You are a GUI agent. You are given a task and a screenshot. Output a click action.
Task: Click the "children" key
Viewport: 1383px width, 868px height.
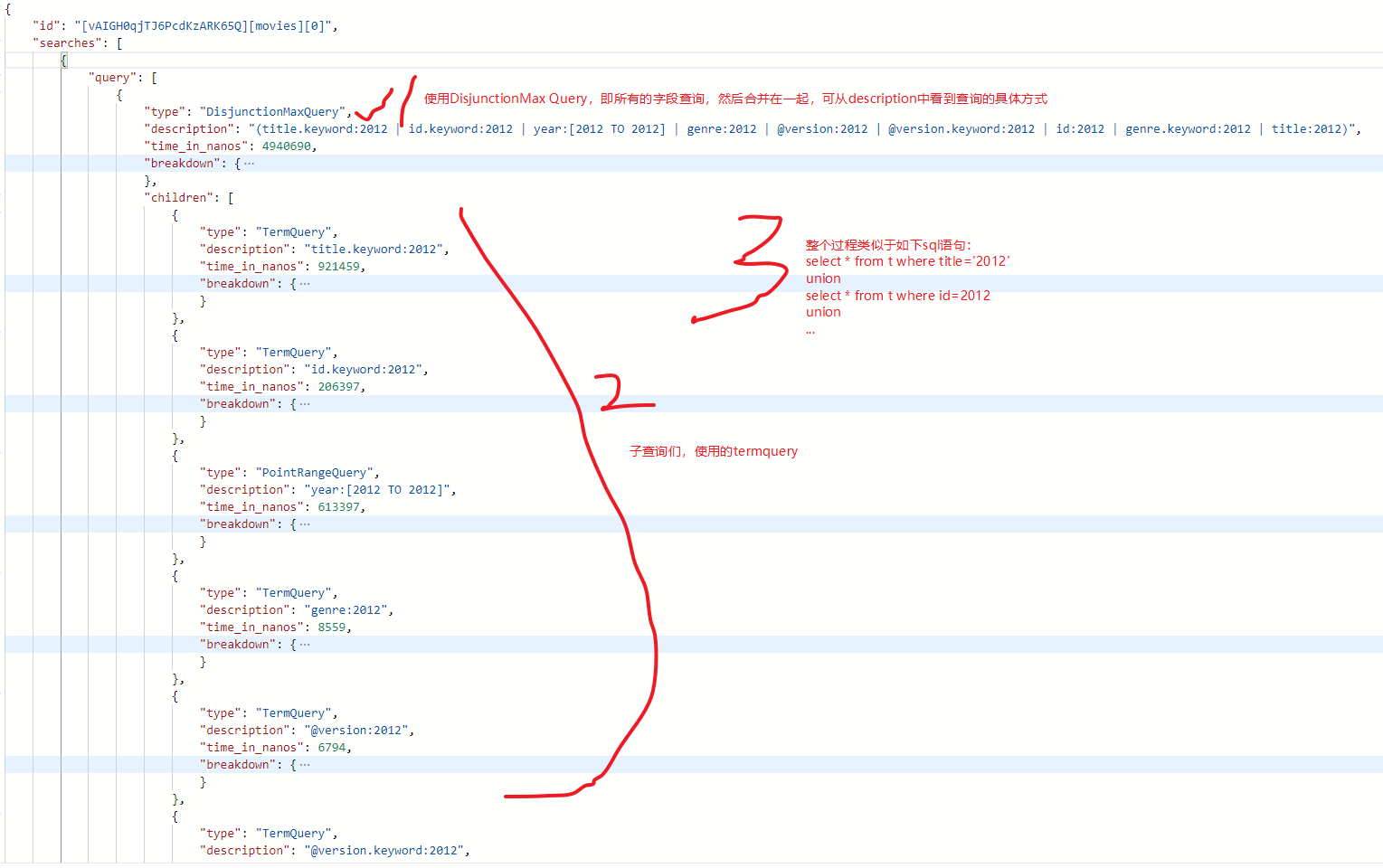click(178, 198)
